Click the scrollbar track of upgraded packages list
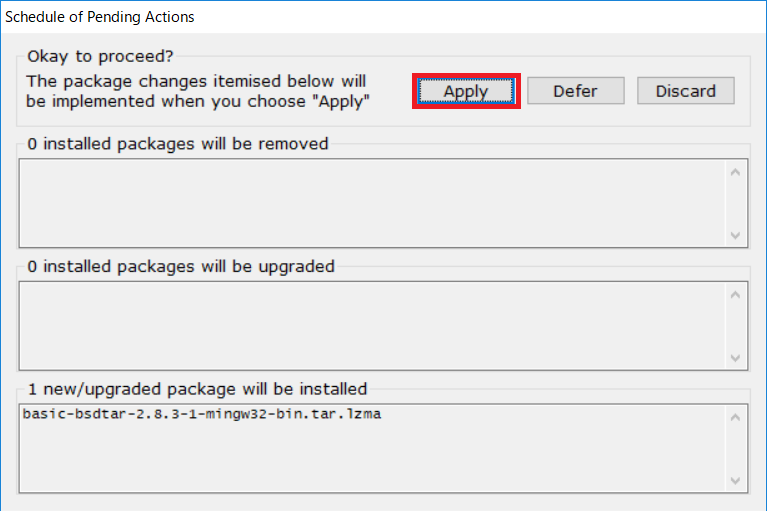 coord(736,325)
